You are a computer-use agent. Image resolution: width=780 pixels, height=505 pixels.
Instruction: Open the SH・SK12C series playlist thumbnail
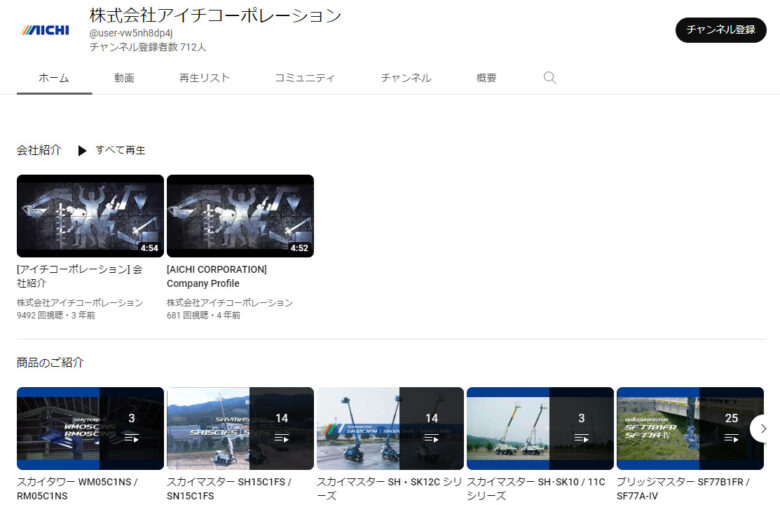[x=390, y=428]
